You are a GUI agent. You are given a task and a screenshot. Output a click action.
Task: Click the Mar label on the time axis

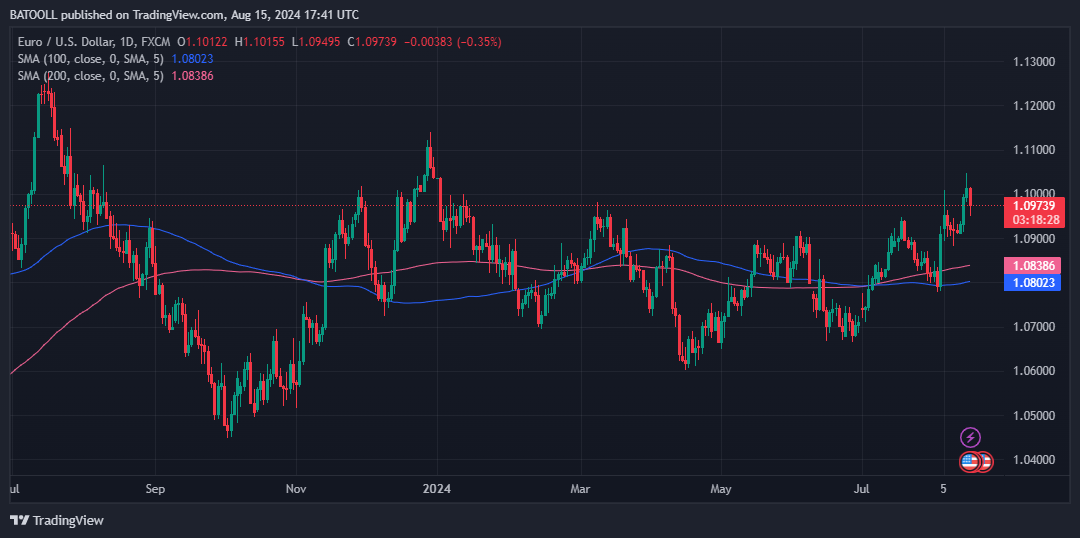point(580,489)
